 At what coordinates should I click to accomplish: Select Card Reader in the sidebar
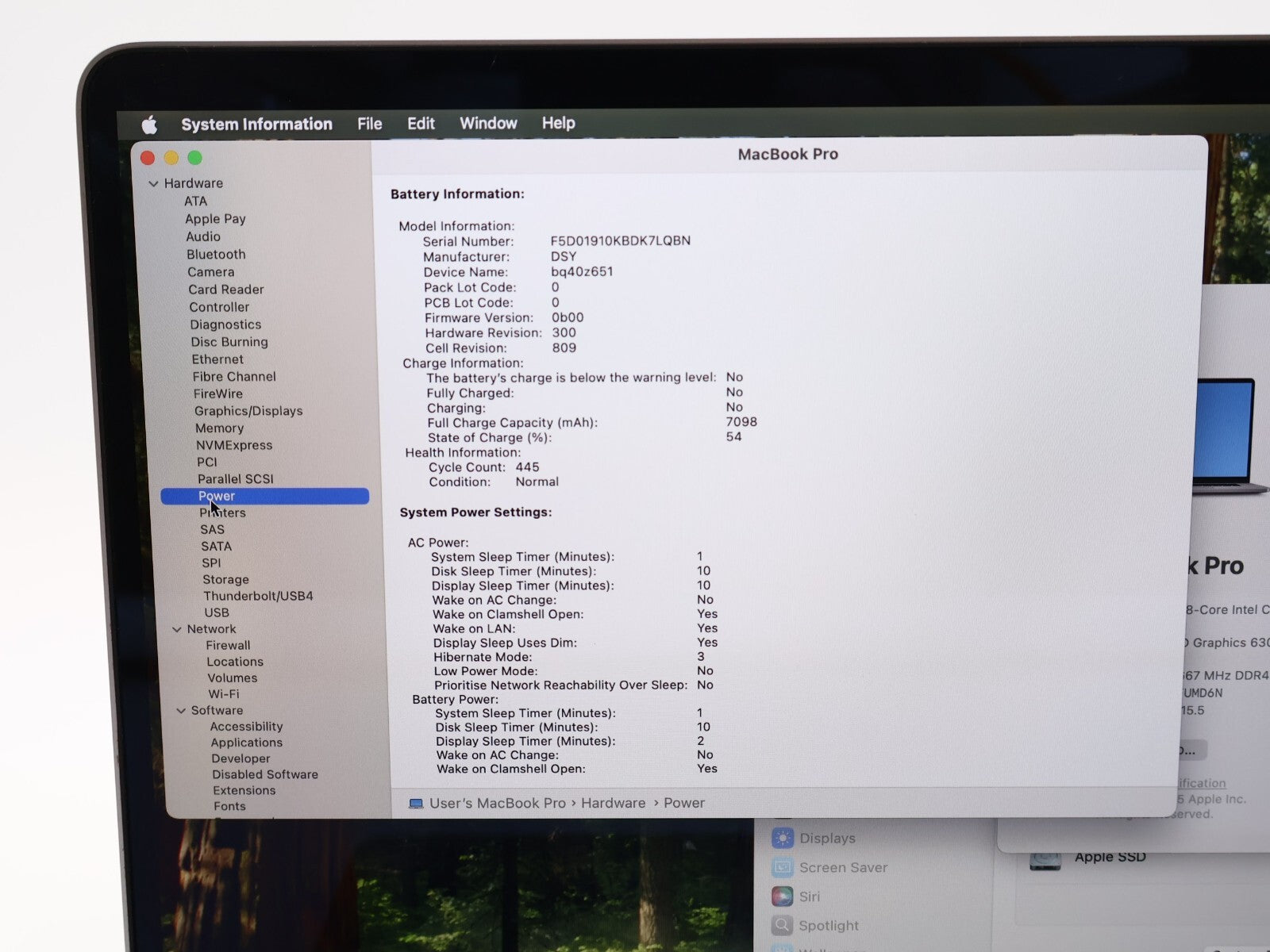click(226, 290)
